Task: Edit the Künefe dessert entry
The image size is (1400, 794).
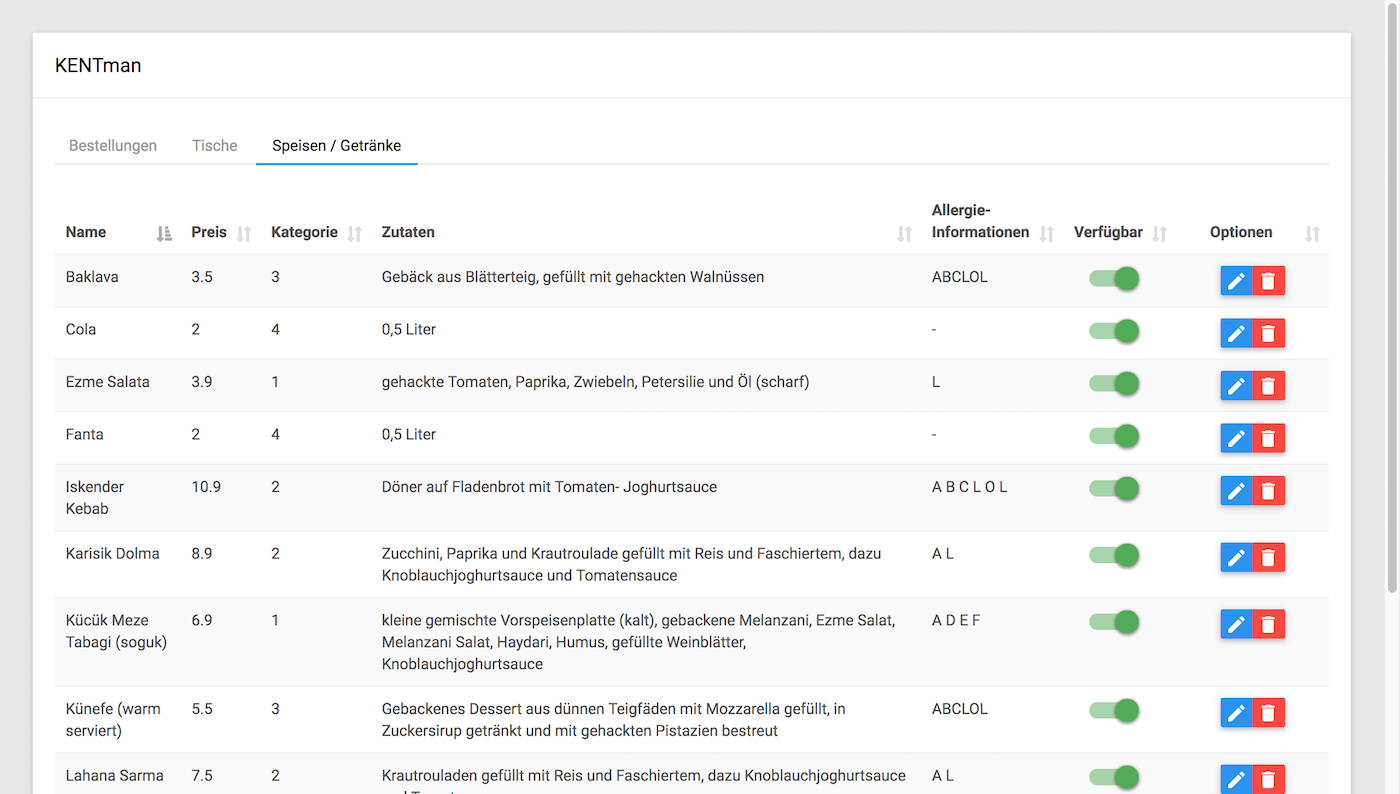Action: (x=1237, y=712)
